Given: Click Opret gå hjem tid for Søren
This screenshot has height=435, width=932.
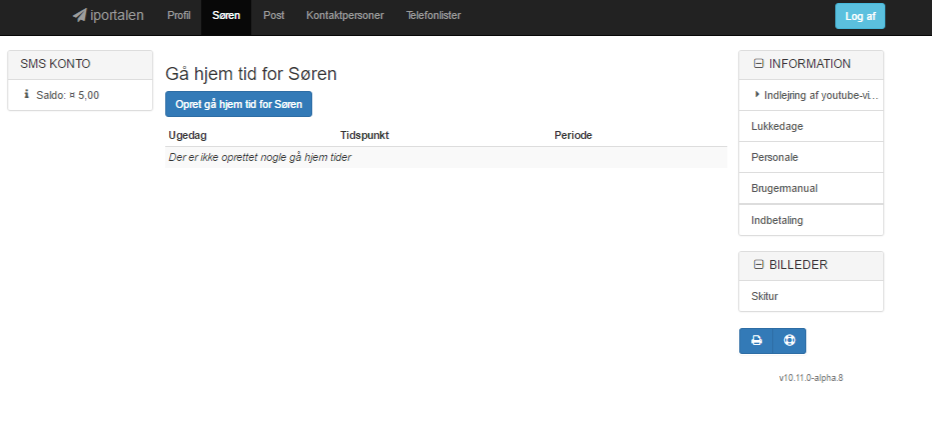Looking at the screenshot, I should (x=238, y=104).
